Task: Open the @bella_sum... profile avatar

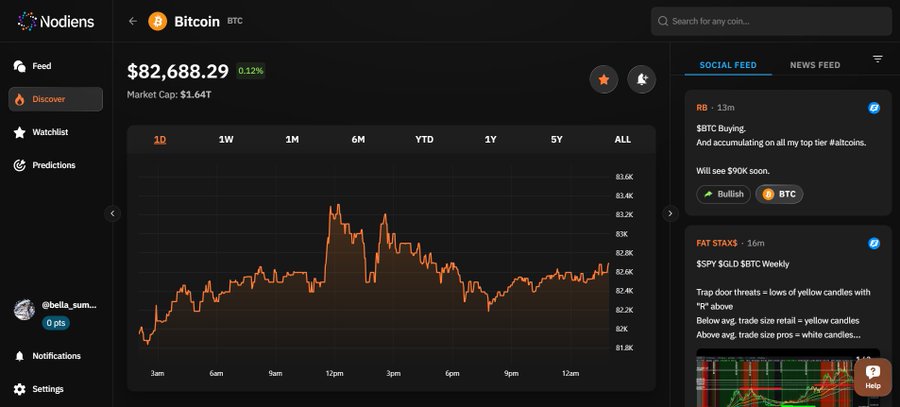Action: coord(24,309)
